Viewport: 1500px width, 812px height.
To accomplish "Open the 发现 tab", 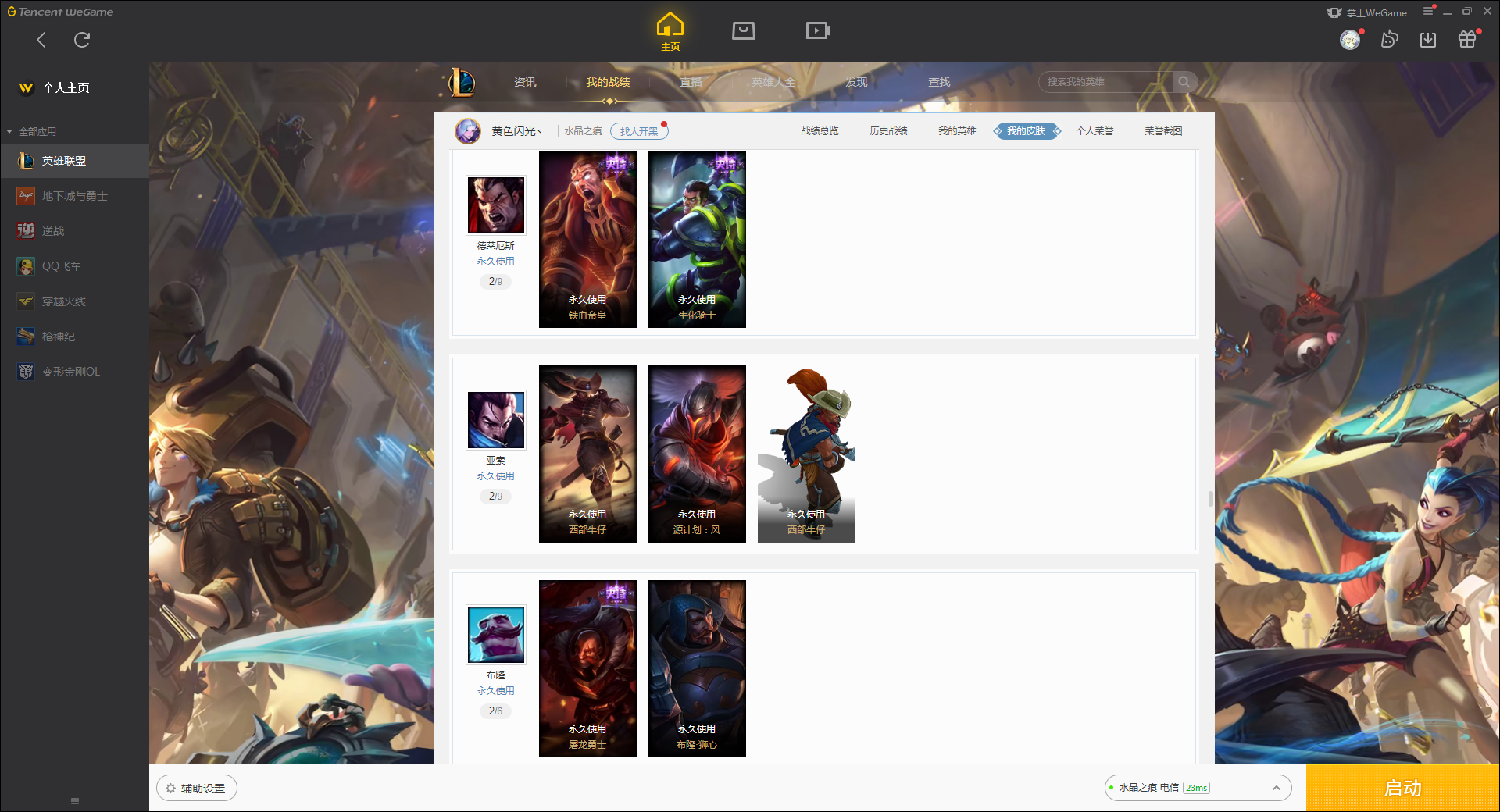I will (x=856, y=82).
